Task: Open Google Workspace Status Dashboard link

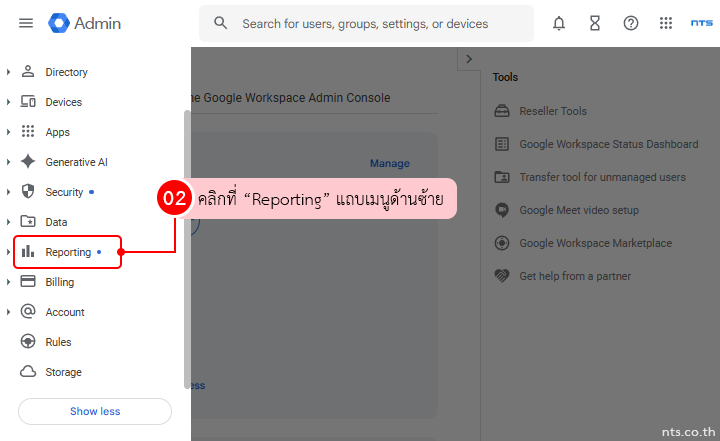Action: click(x=608, y=144)
